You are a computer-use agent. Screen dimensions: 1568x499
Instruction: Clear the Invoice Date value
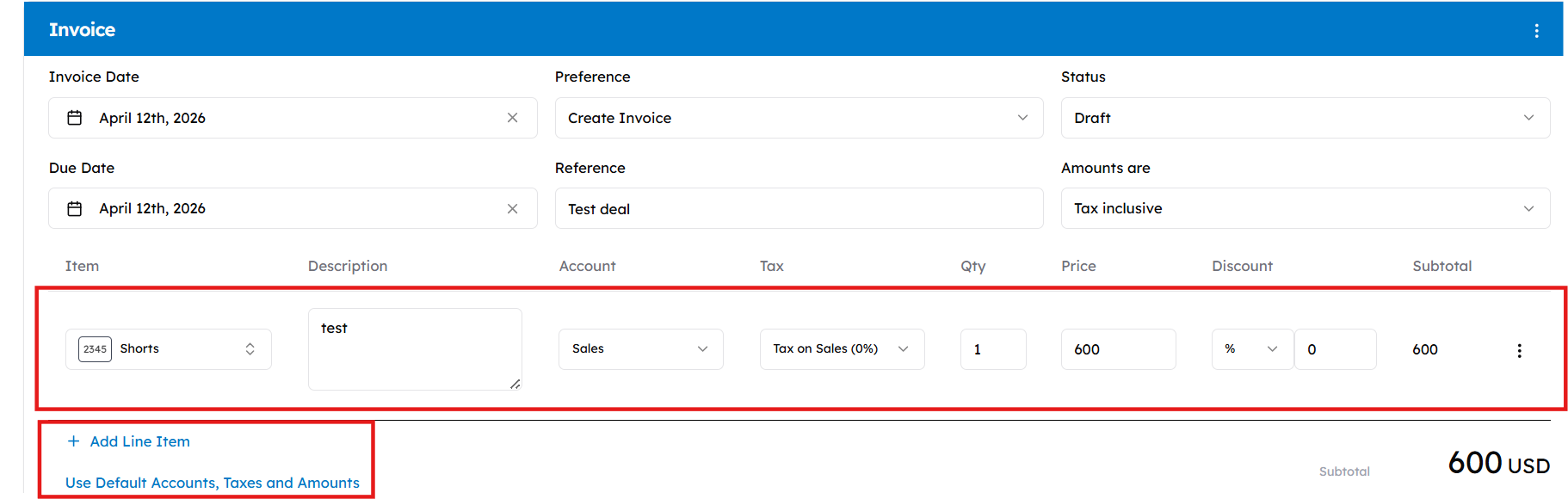512,118
